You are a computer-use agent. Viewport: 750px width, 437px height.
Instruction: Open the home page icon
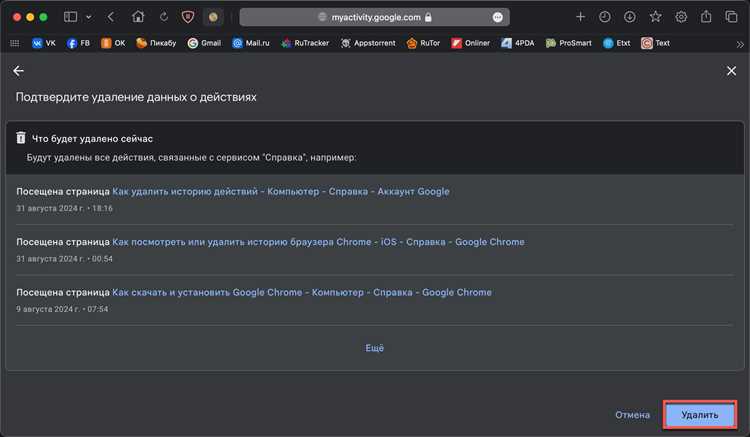[x=138, y=17]
